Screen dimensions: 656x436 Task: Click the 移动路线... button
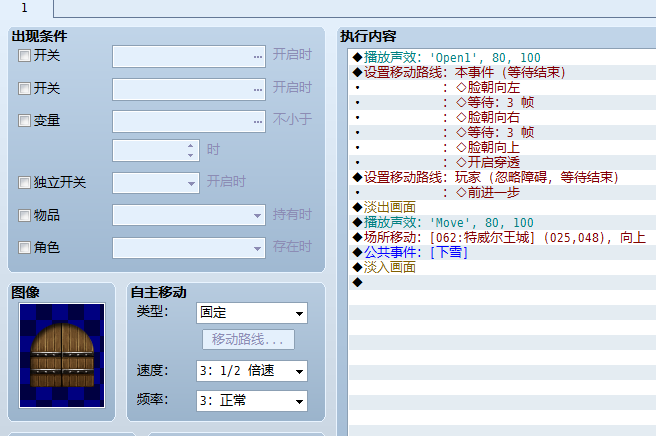[248, 339]
